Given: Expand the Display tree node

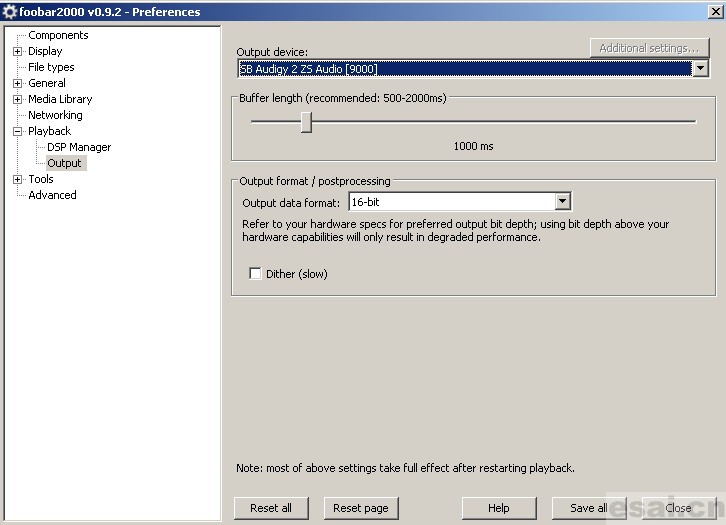Looking at the screenshot, I should 17,51.
